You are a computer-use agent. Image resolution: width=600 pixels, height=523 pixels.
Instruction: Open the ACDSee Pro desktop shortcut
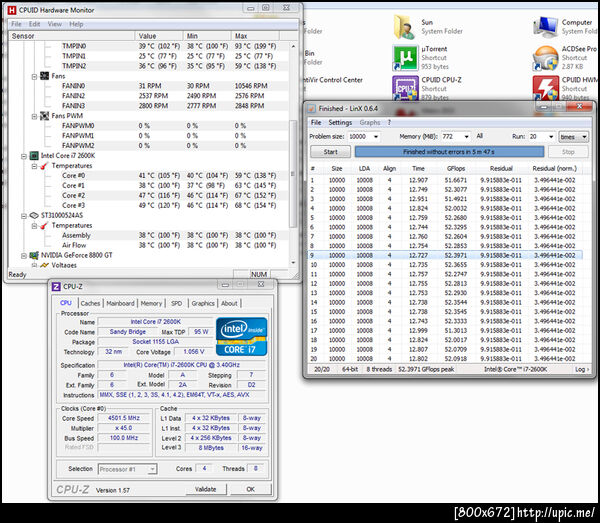click(546, 58)
